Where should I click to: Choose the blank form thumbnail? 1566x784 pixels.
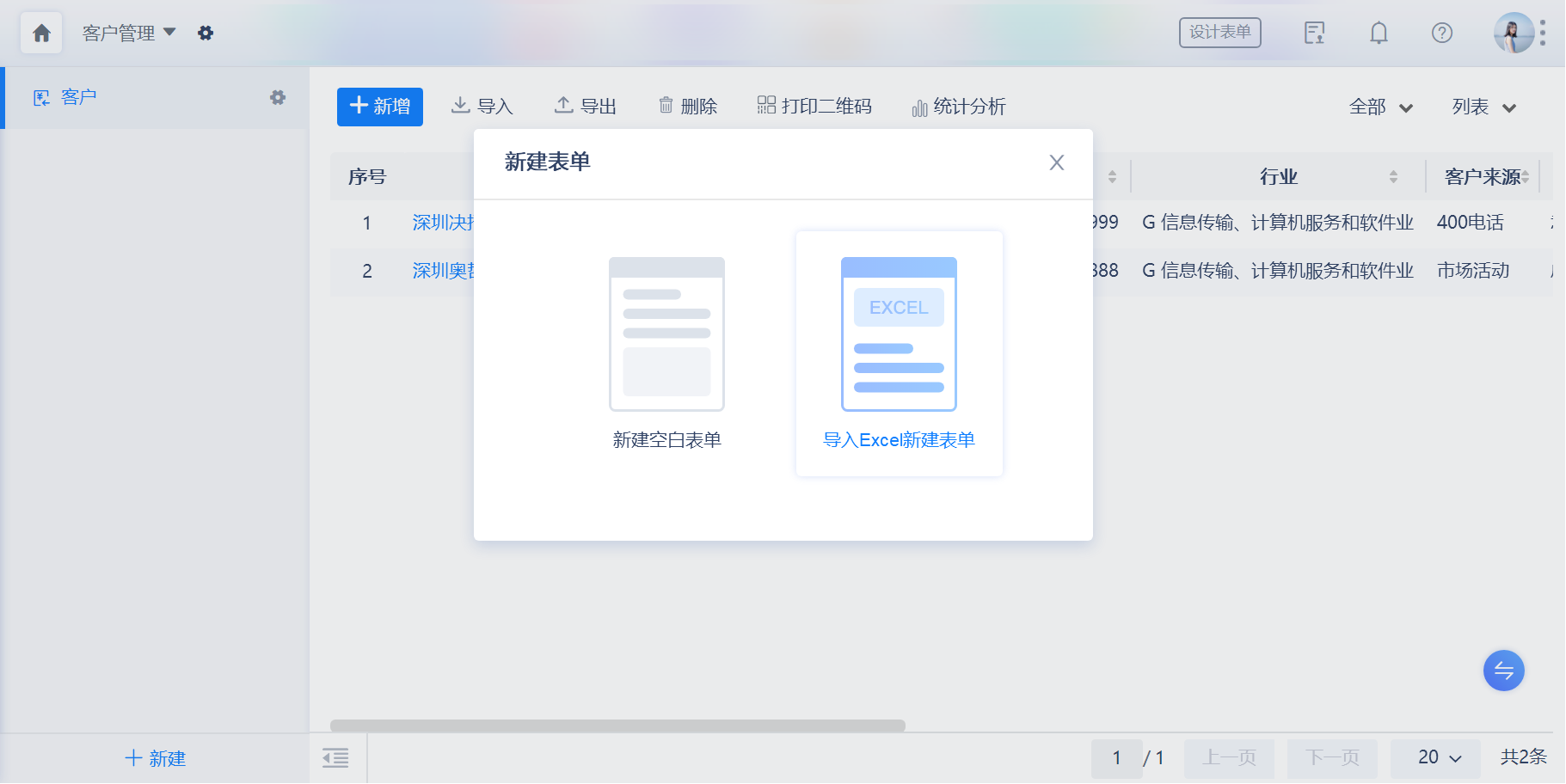pyautogui.click(x=666, y=334)
